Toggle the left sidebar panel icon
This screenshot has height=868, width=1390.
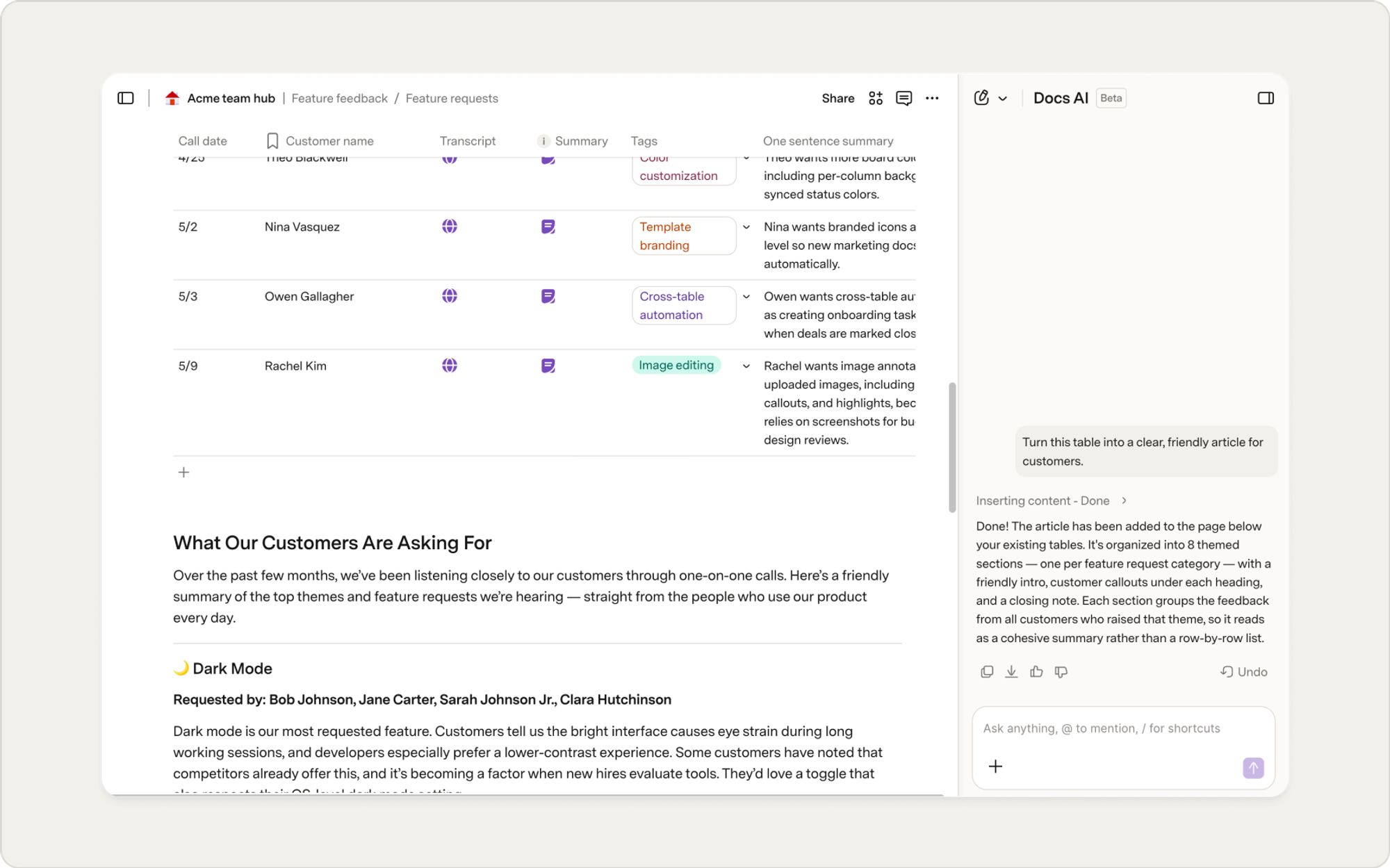pos(126,98)
